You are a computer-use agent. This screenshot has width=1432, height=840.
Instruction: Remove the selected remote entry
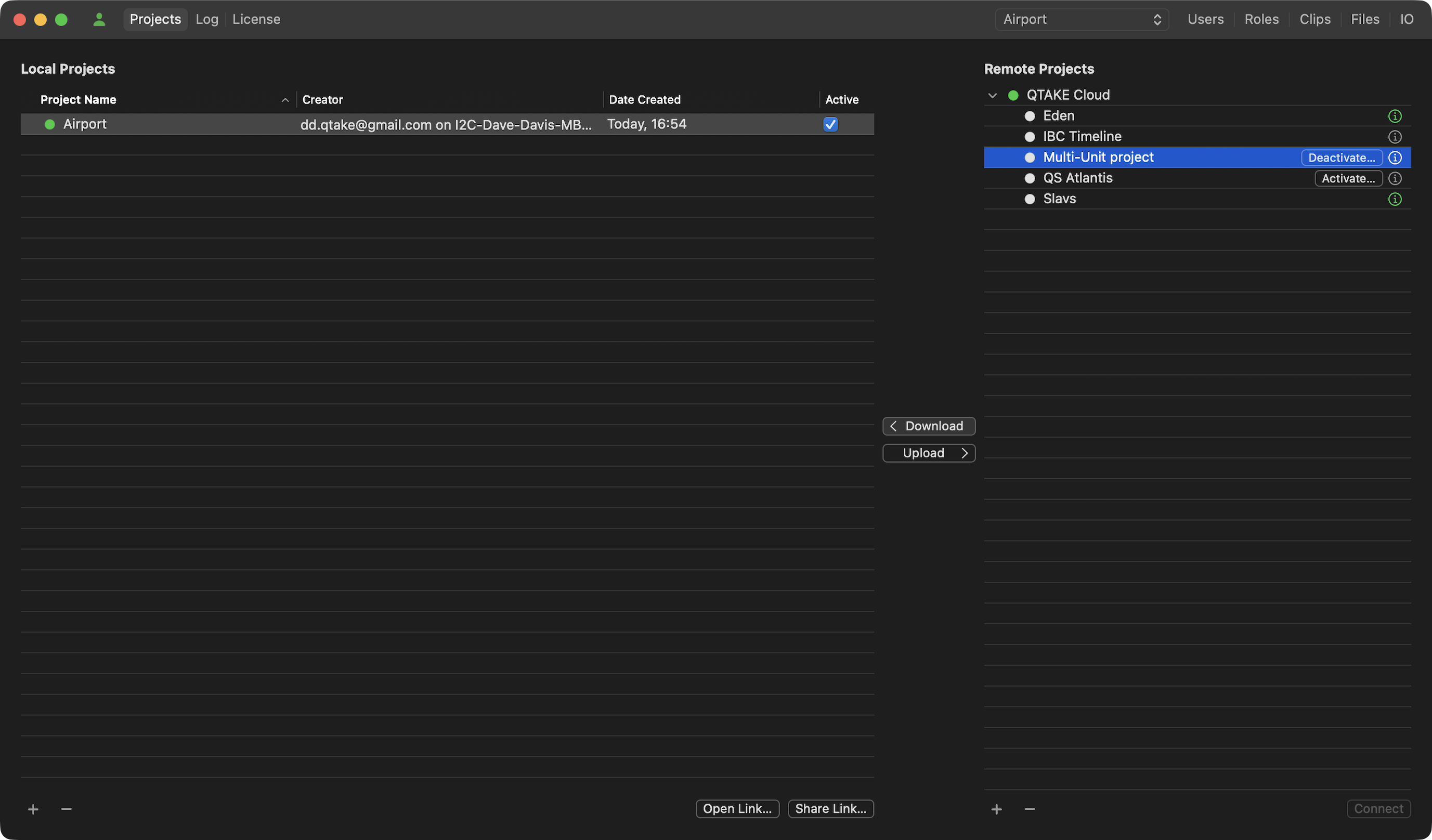pos(1029,809)
